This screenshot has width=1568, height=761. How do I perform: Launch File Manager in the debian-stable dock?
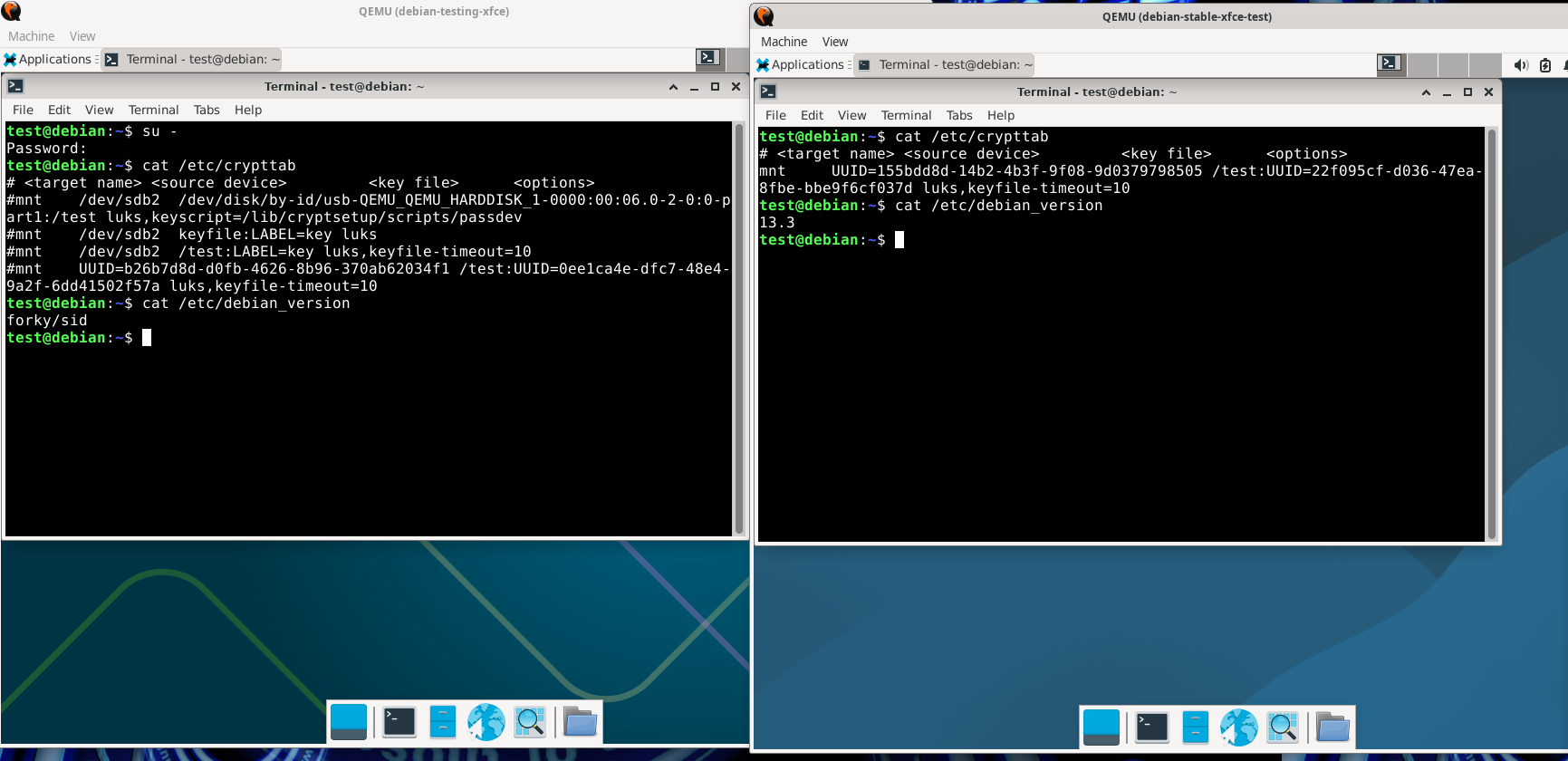click(x=1195, y=727)
